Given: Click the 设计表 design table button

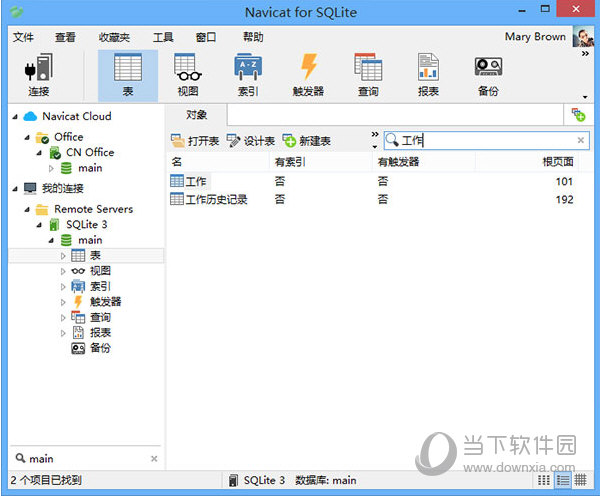Looking at the screenshot, I should coord(251,141).
